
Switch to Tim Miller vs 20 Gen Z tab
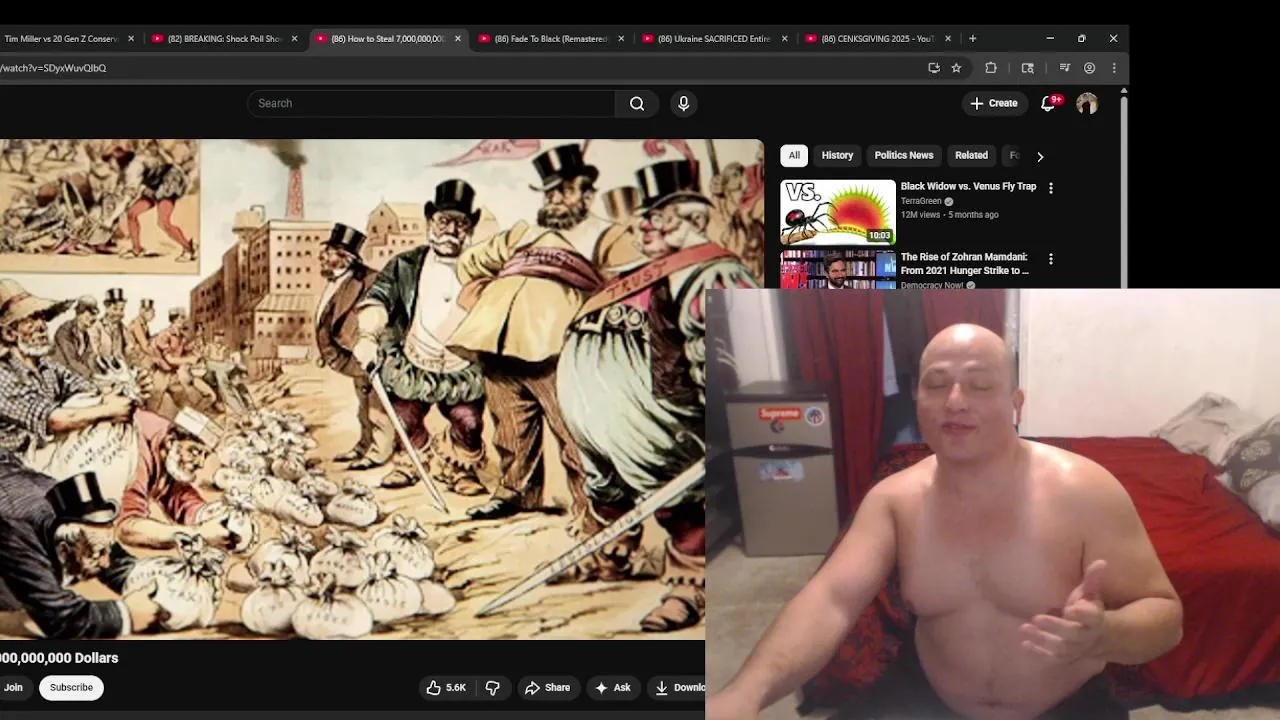[60, 39]
